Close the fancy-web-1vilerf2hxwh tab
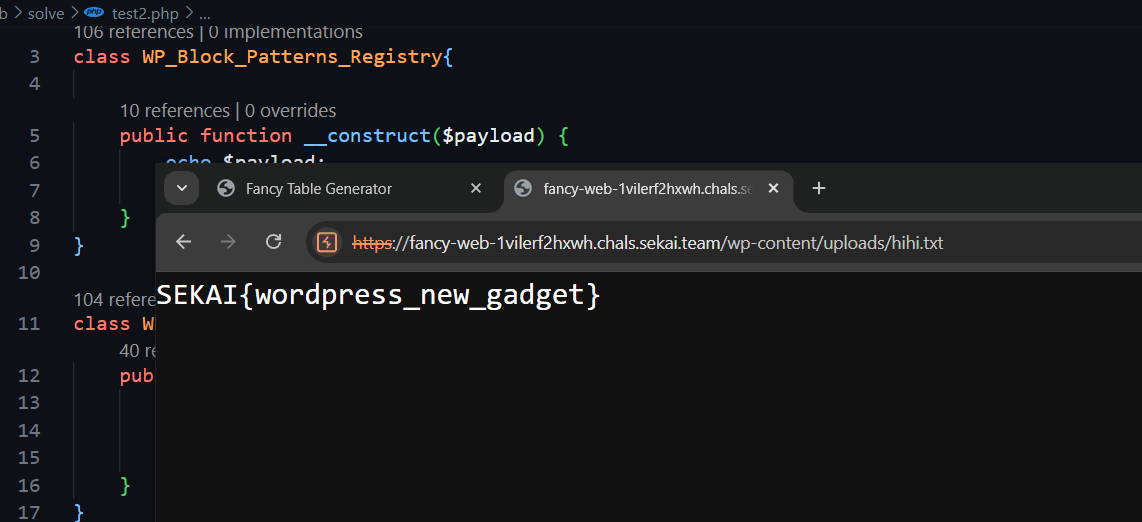 (x=773, y=188)
